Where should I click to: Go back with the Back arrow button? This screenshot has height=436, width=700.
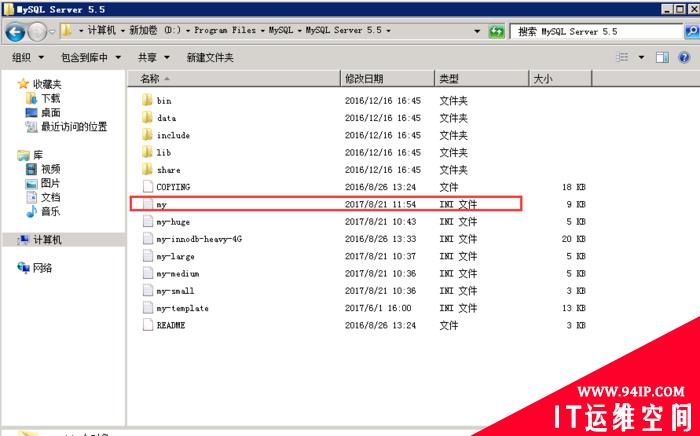(x=15, y=32)
